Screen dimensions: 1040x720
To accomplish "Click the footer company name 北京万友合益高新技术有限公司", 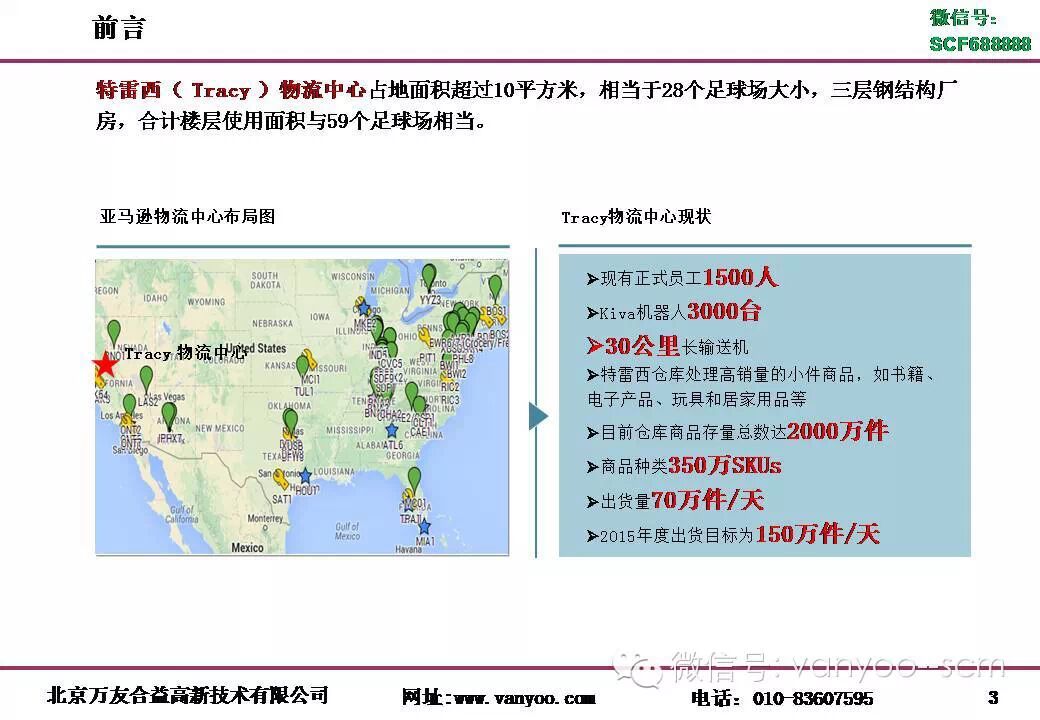I will click(x=188, y=695).
